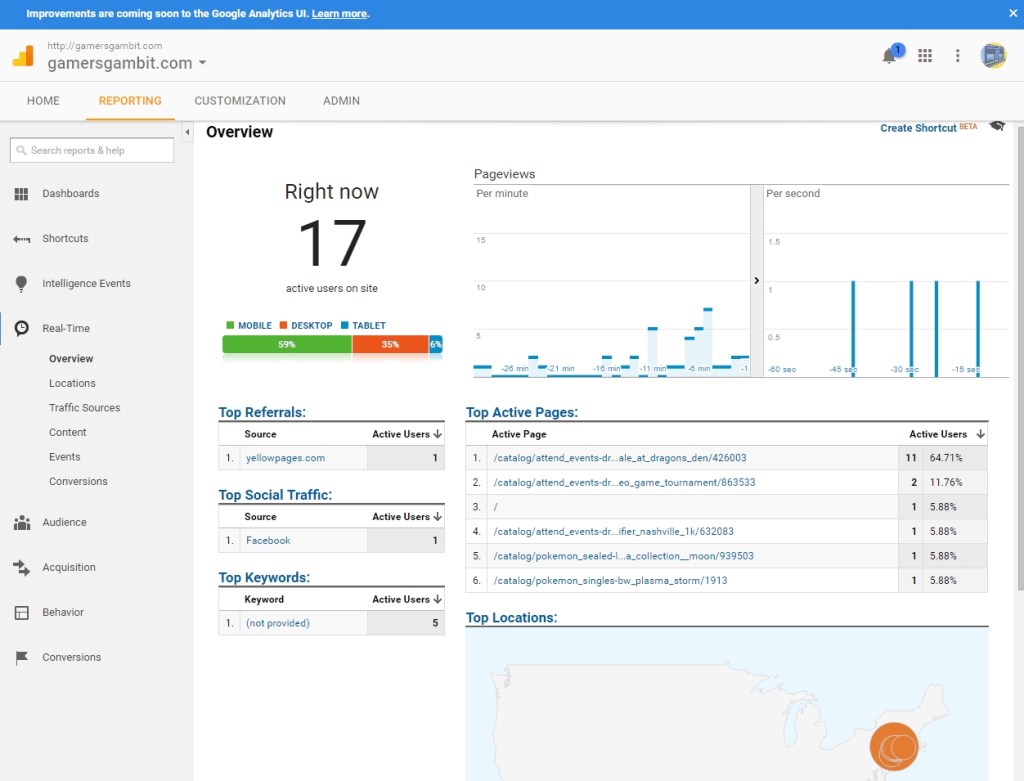Screen dimensions: 1024x781
Task: Select the Acquisition sidebar icon
Action: (21, 567)
